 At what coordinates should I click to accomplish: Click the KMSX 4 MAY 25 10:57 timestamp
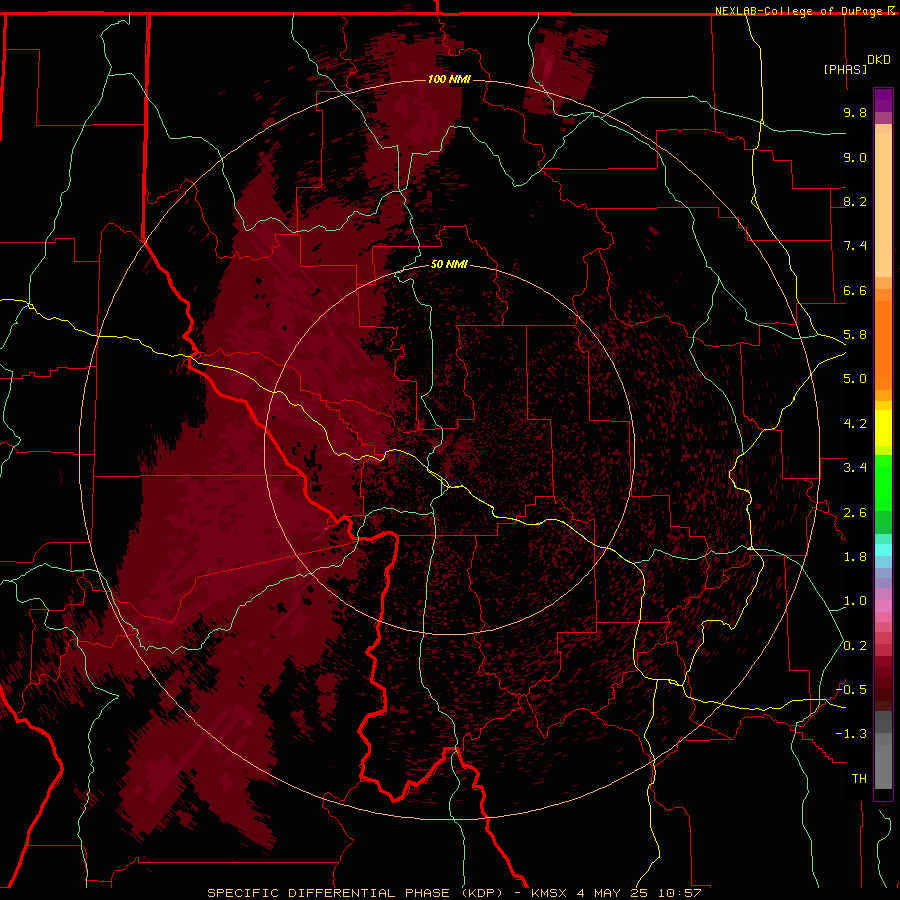click(616, 893)
